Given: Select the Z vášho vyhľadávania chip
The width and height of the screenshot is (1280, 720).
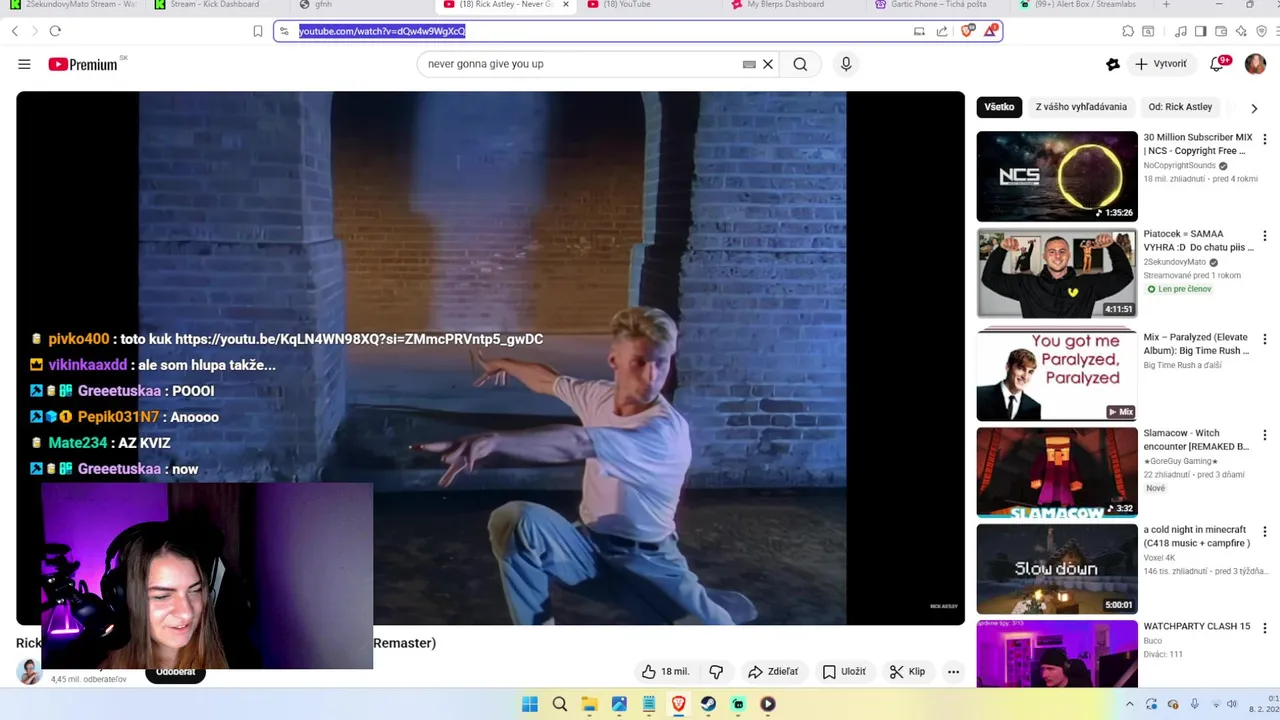Looking at the screenshot, I should [1081, 107].
